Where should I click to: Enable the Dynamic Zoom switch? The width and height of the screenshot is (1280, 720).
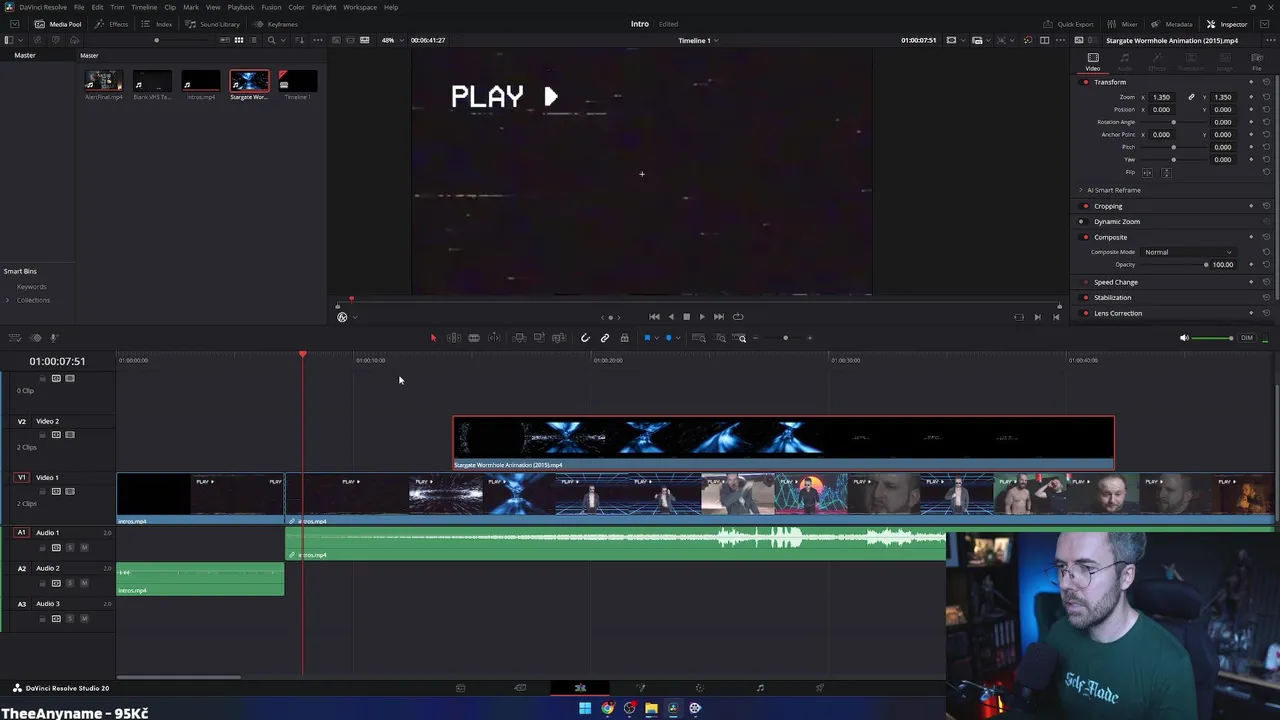tap(1085, 221)
